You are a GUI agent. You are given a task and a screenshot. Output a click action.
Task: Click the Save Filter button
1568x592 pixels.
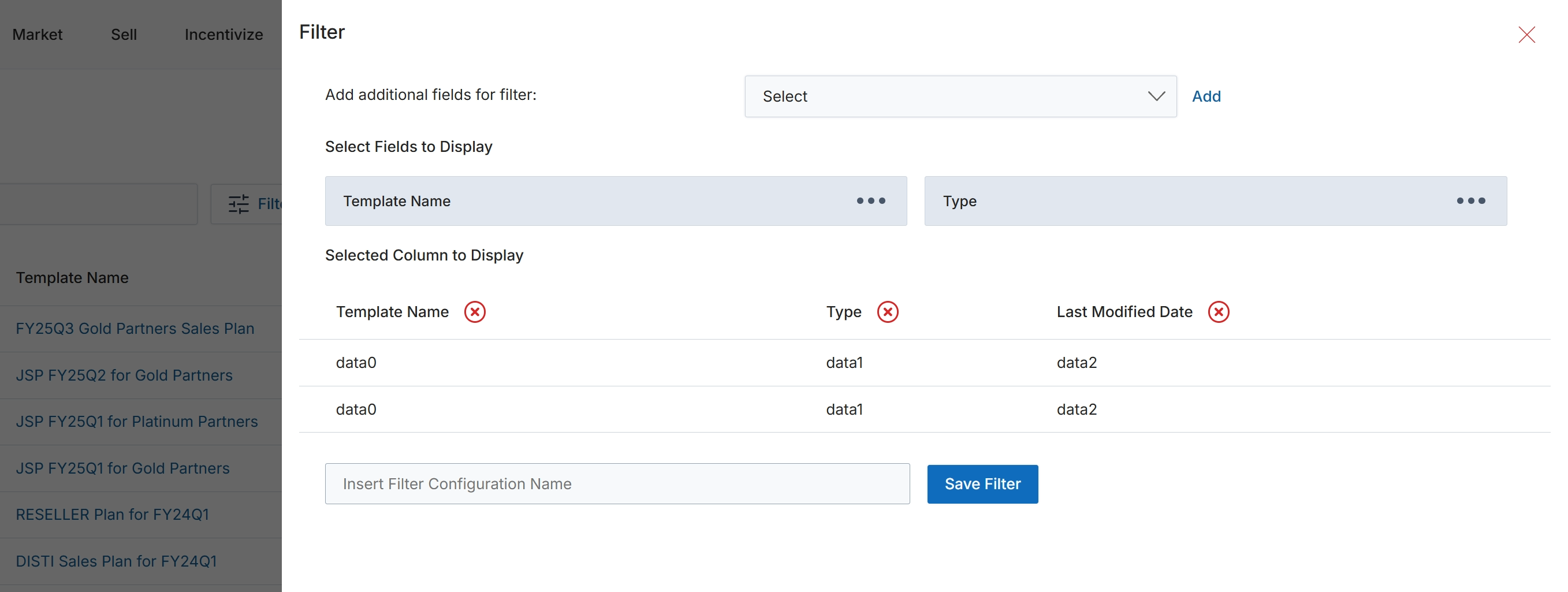(x=982, y=483)
